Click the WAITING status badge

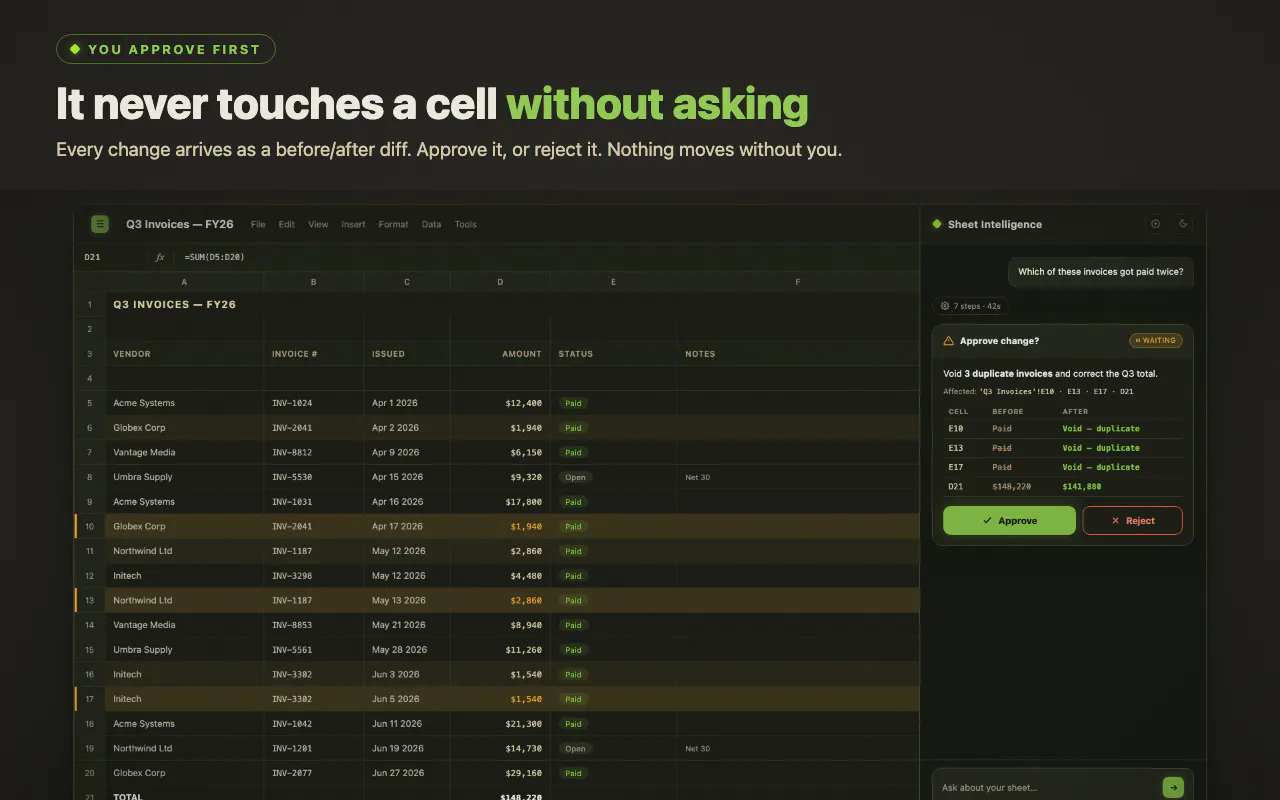tap(1156, 341)
